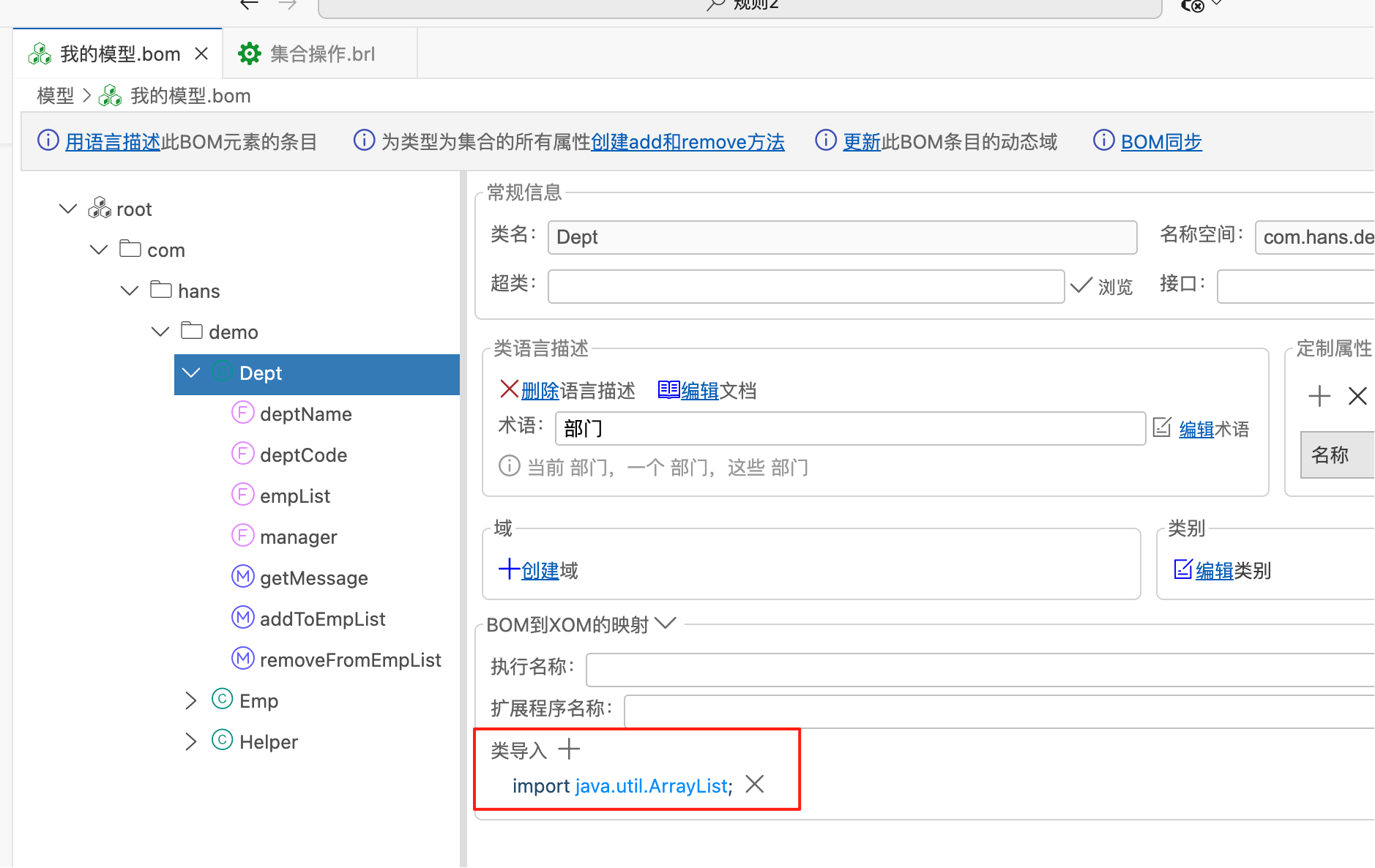
Task: Collapse the BOM到XOM的映射 section
Action: tap(666, 624)
